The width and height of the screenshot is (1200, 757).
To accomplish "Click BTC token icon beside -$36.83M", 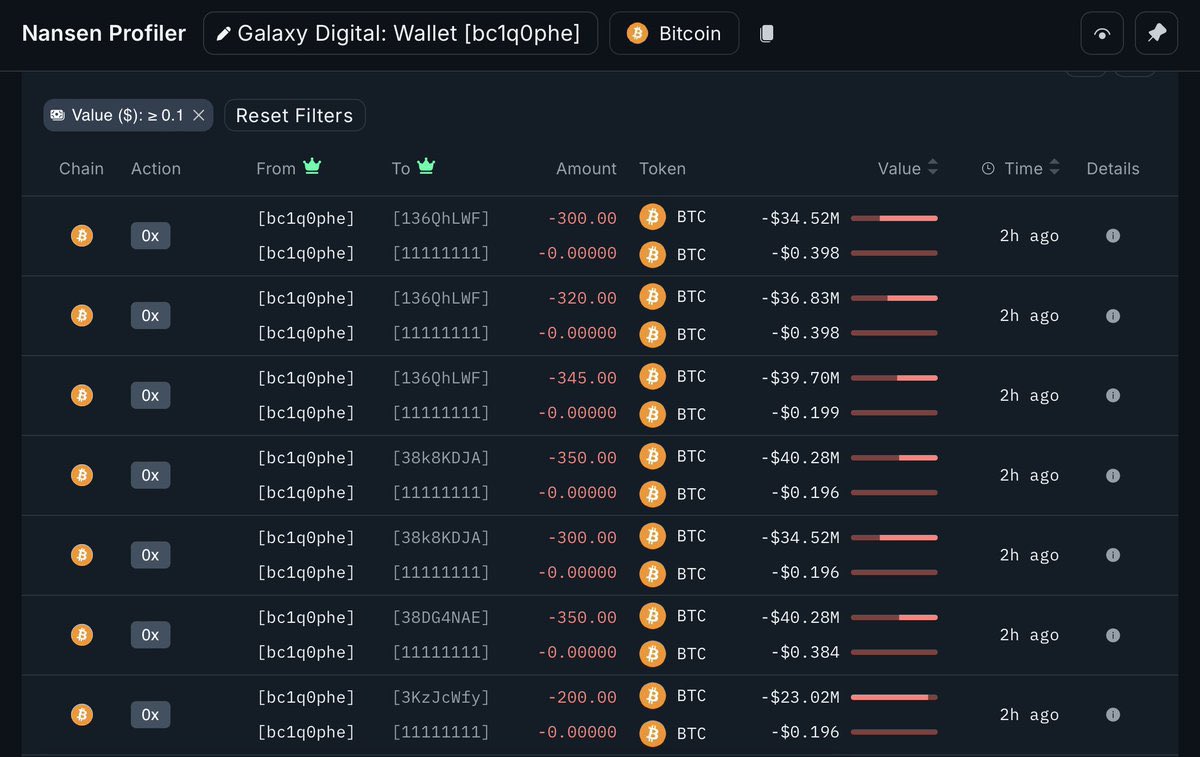I will 653,297.
